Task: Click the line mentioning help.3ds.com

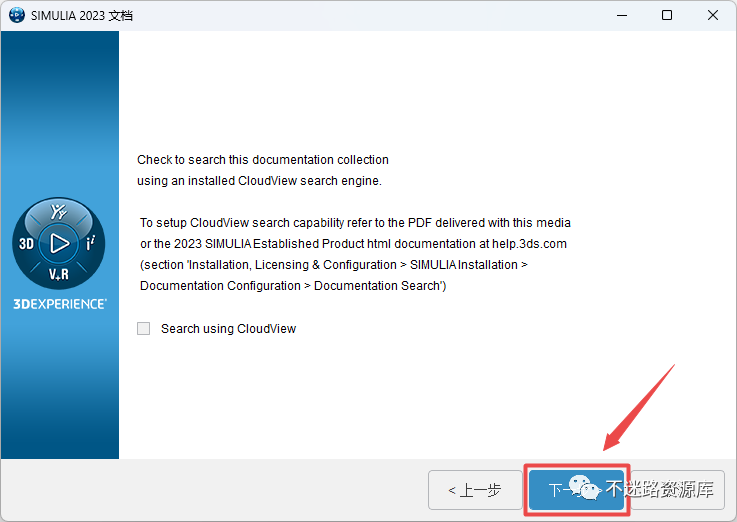Action: (x=353, y=244)
